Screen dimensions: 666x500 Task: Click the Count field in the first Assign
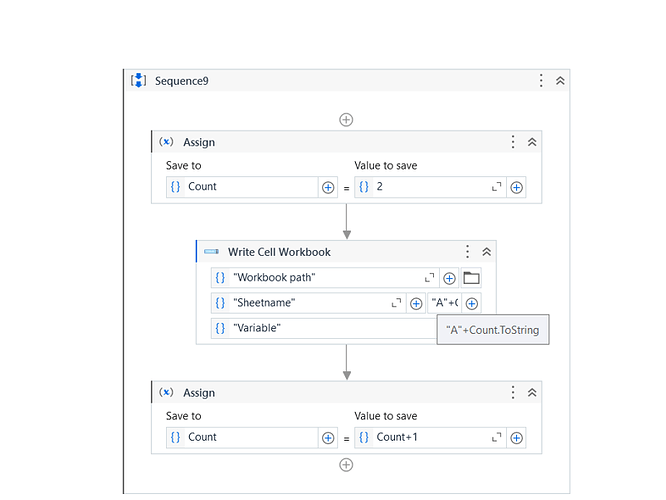(250, 187)
